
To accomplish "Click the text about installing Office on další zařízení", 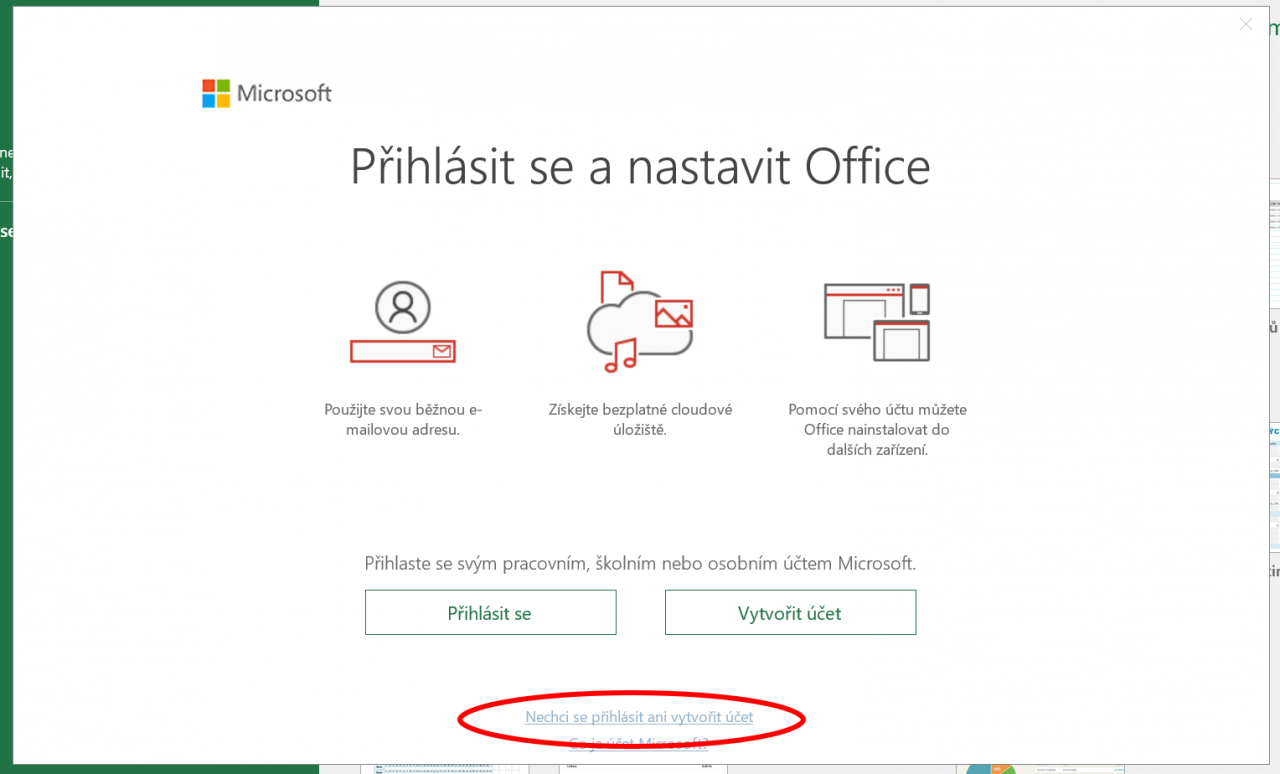I will point(877,430).
